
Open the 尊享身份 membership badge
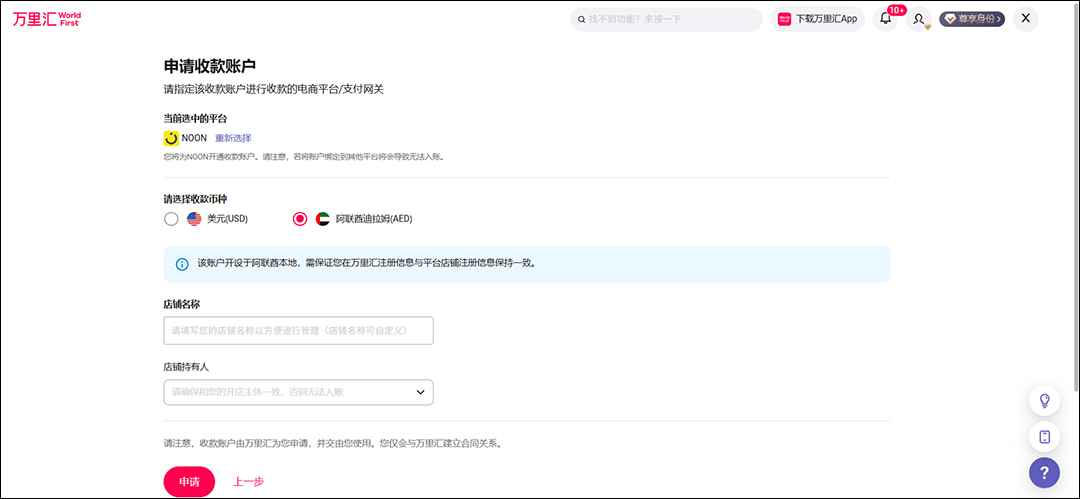[x=972, y=19]
